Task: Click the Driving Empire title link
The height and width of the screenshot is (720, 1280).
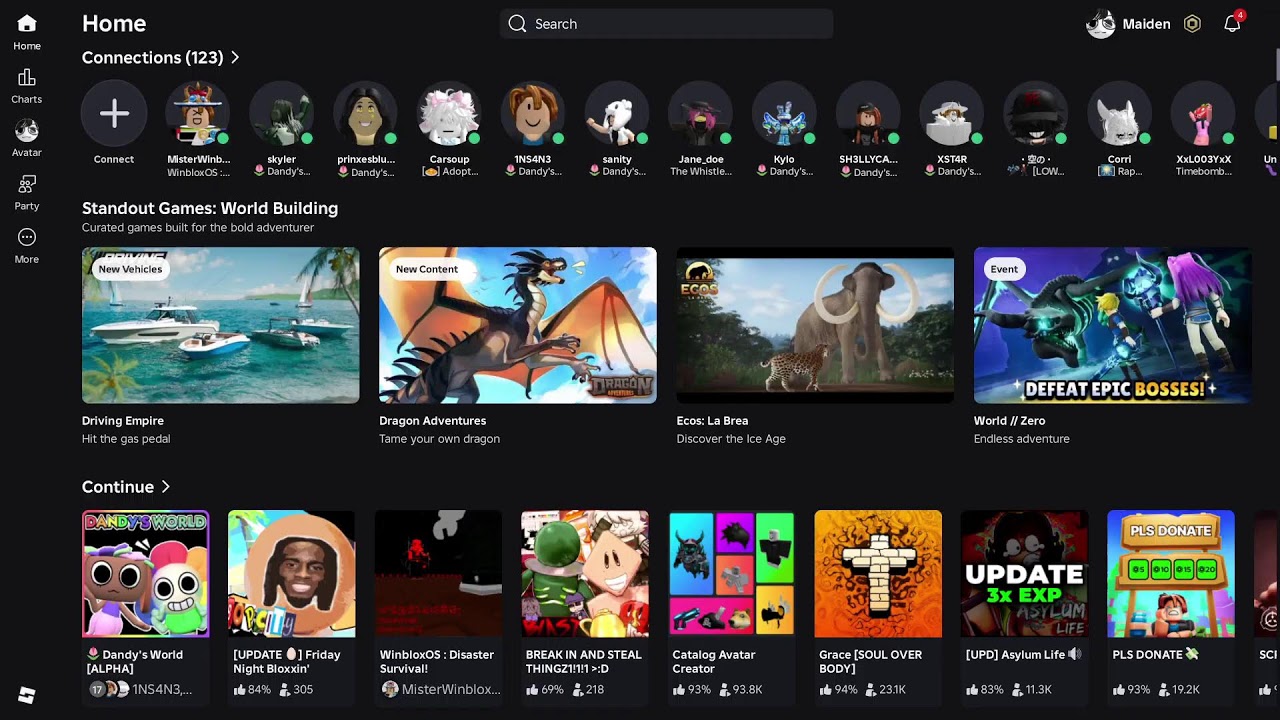Action: 123,421
